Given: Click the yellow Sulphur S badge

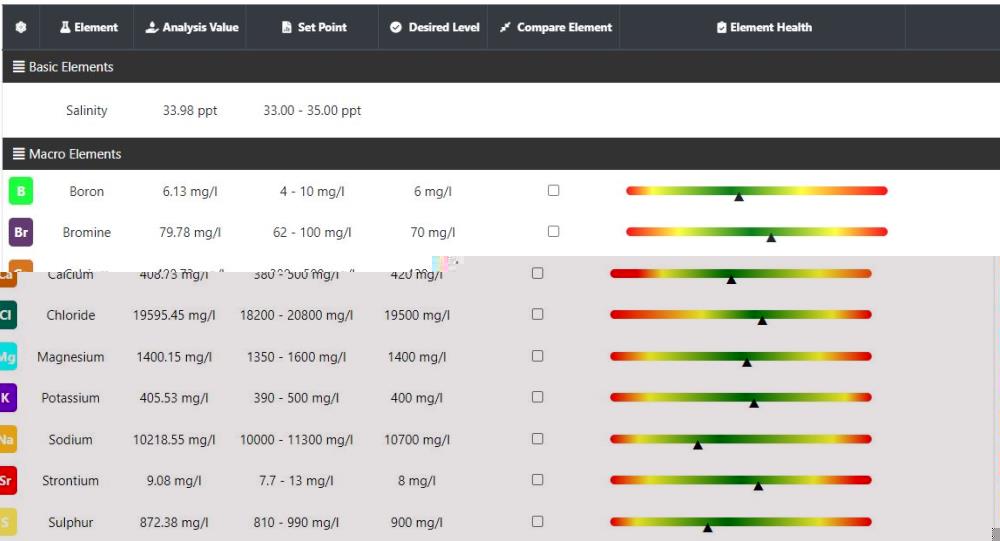Looking at the screenshot, I should 7,522.
